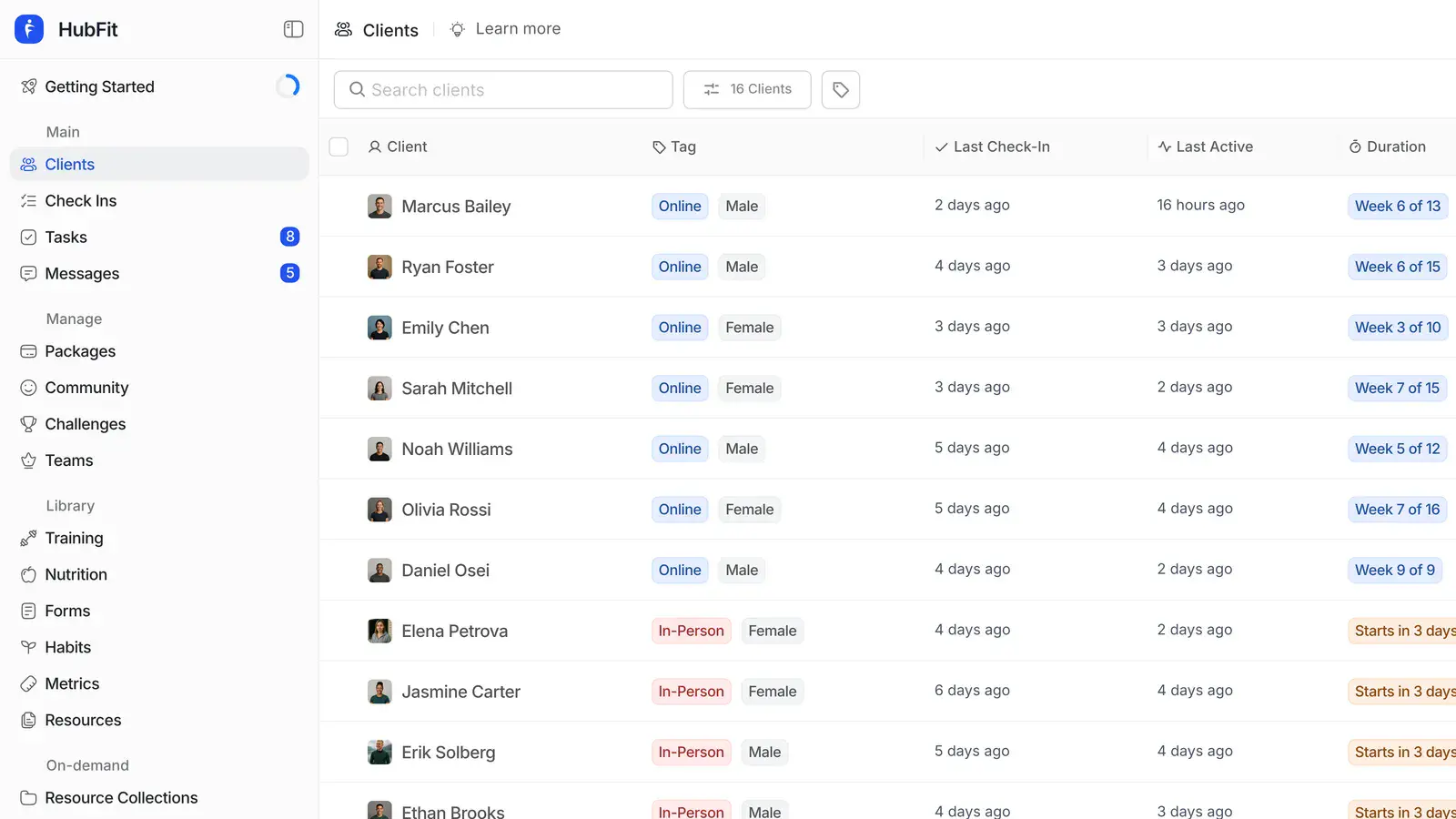The height and width of the screenshot is (819, 1456).
Task: Click the Nutrition apple icon
Action: point(28,575)
